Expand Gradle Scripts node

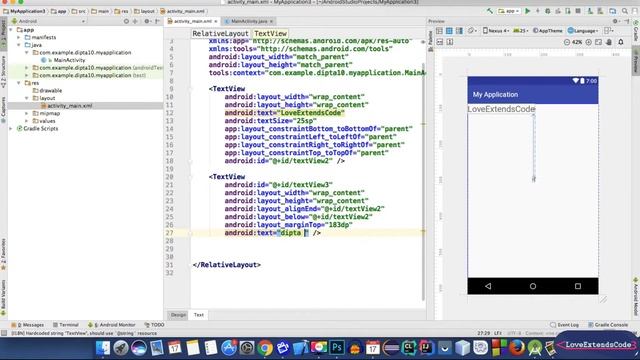pyautogui.click(x=11, y=129)
